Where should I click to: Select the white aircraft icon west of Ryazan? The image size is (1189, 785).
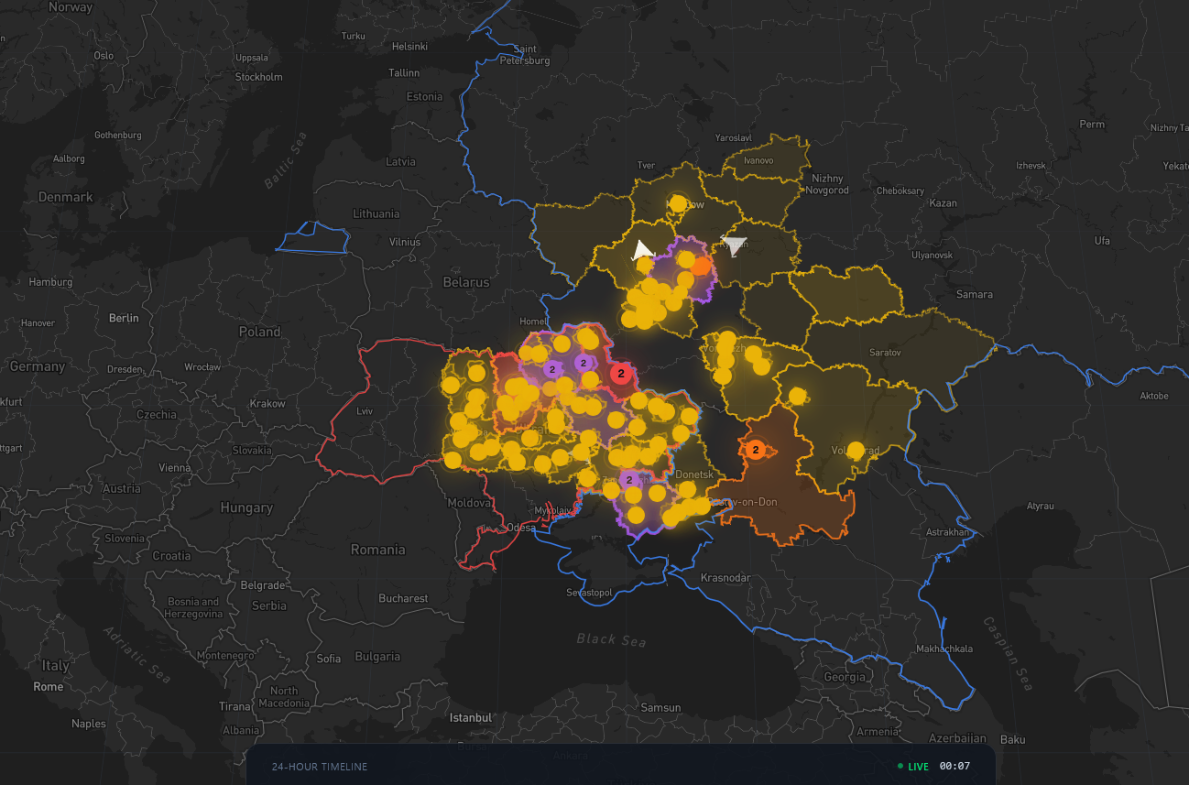click(x=643, y=250)
